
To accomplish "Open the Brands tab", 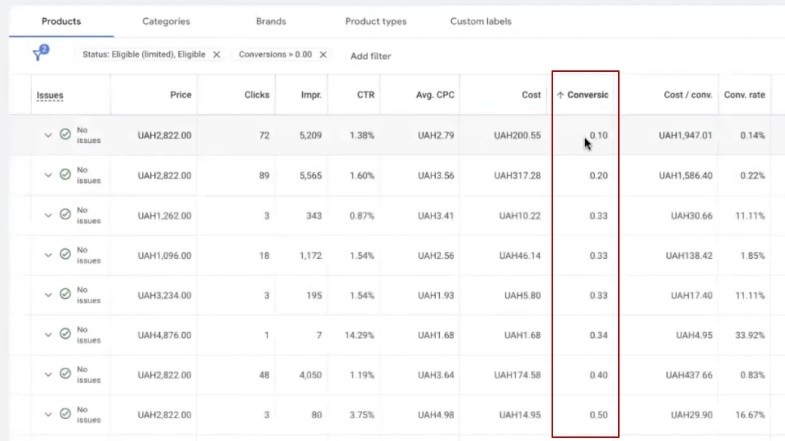I will pyautogui.click(x=271, y=21).
